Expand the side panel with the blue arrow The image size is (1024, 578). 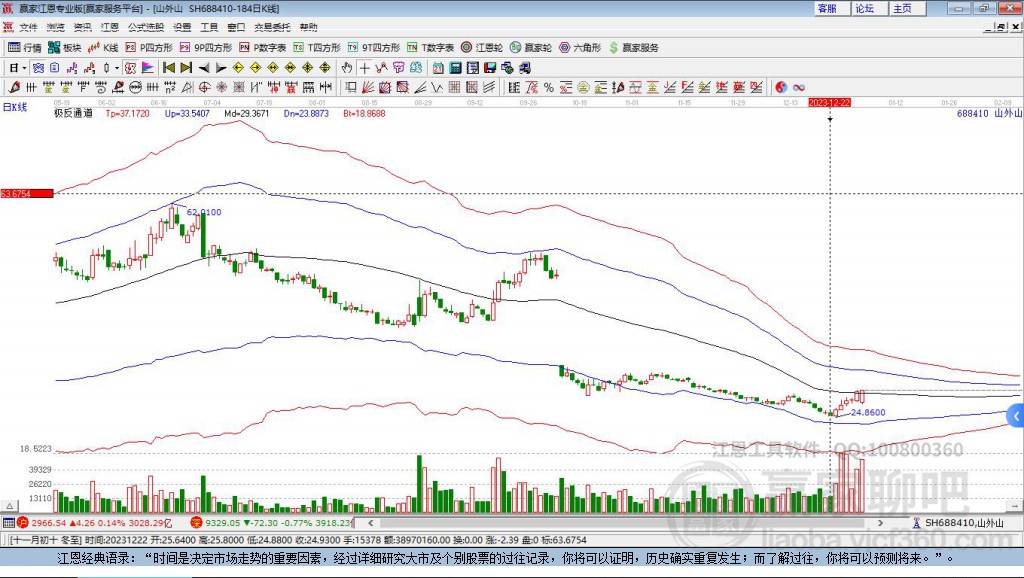[x=1016, y=416]
